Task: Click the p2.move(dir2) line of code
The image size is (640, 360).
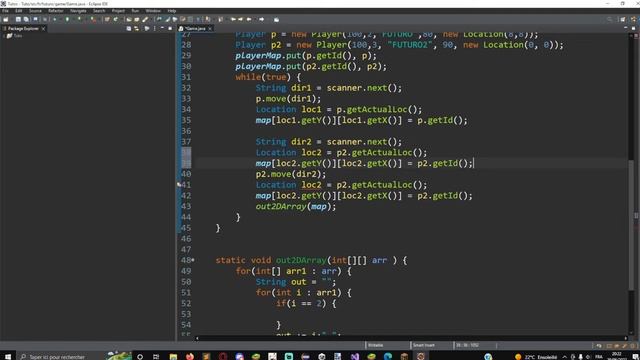Action: [291, 174]
